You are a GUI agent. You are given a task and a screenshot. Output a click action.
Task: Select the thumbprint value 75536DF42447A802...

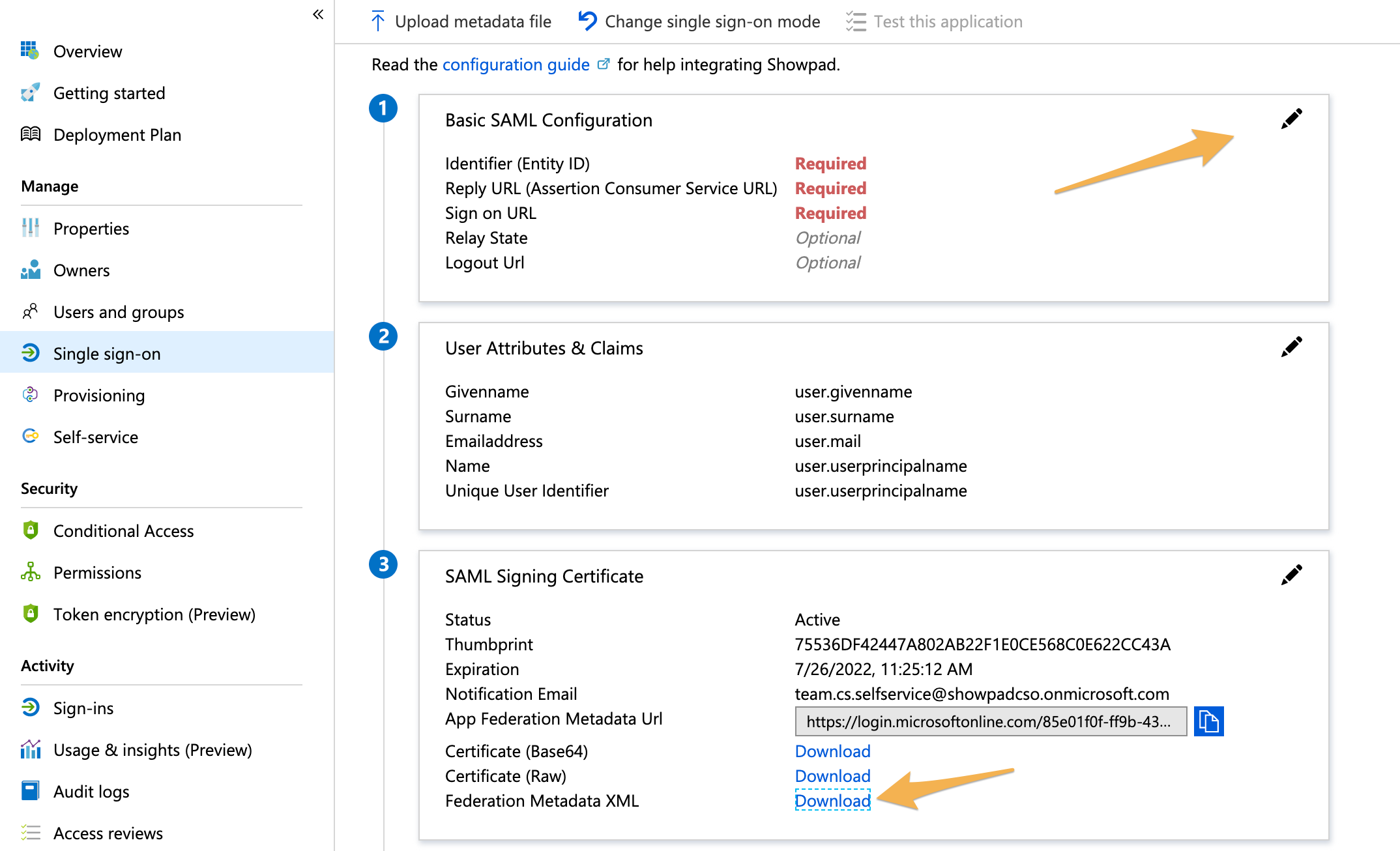point(983,644)
